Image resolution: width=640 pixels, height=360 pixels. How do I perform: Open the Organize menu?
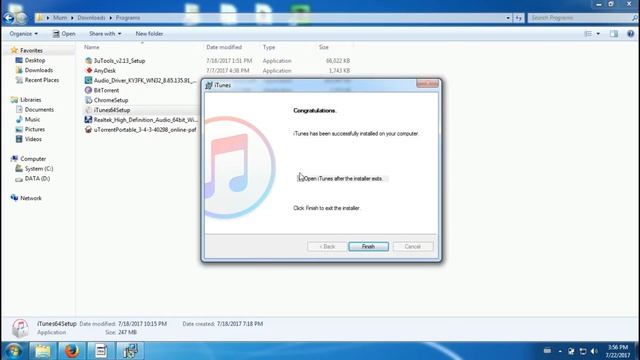click(x=24, y=34)
